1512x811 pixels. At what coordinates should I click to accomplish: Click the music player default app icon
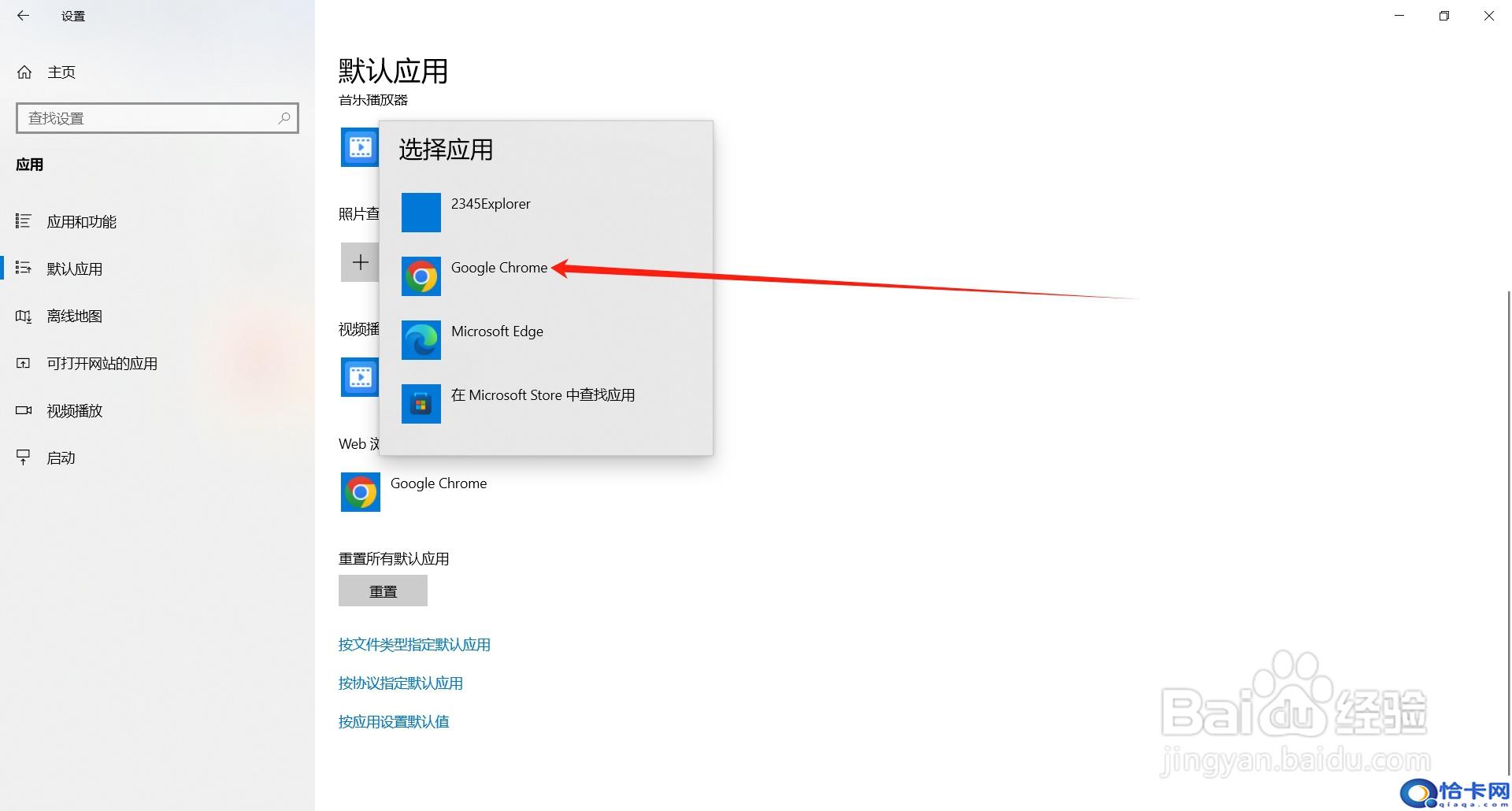(x=360, y=147)
